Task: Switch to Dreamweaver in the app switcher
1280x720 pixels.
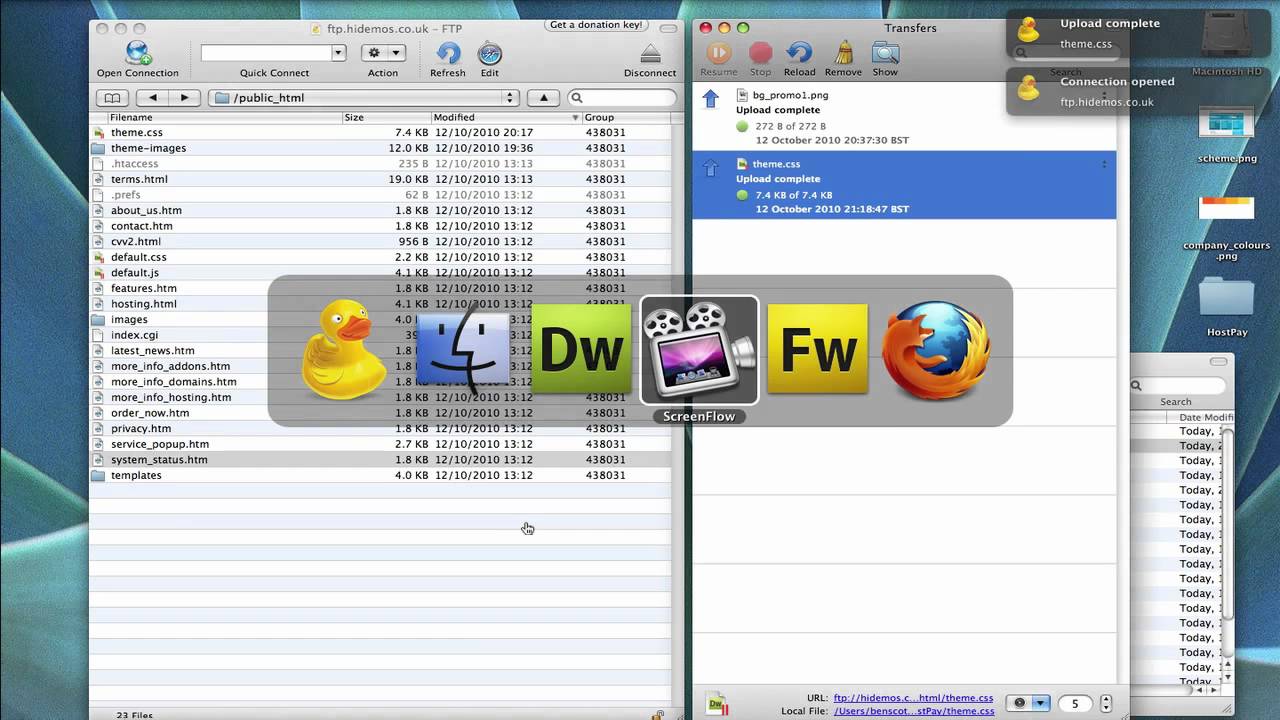Action: pos(581,351)
